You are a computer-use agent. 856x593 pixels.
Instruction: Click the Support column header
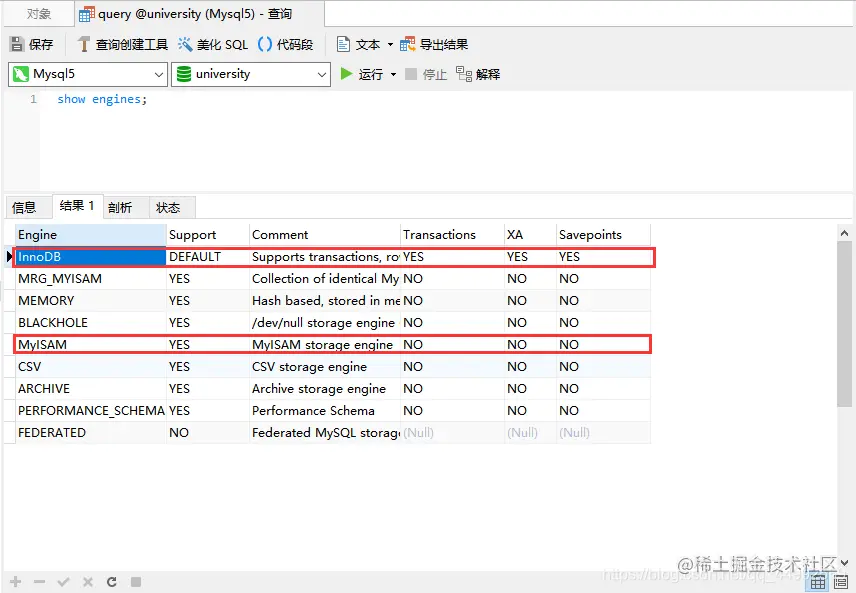[x=207, y=235]
